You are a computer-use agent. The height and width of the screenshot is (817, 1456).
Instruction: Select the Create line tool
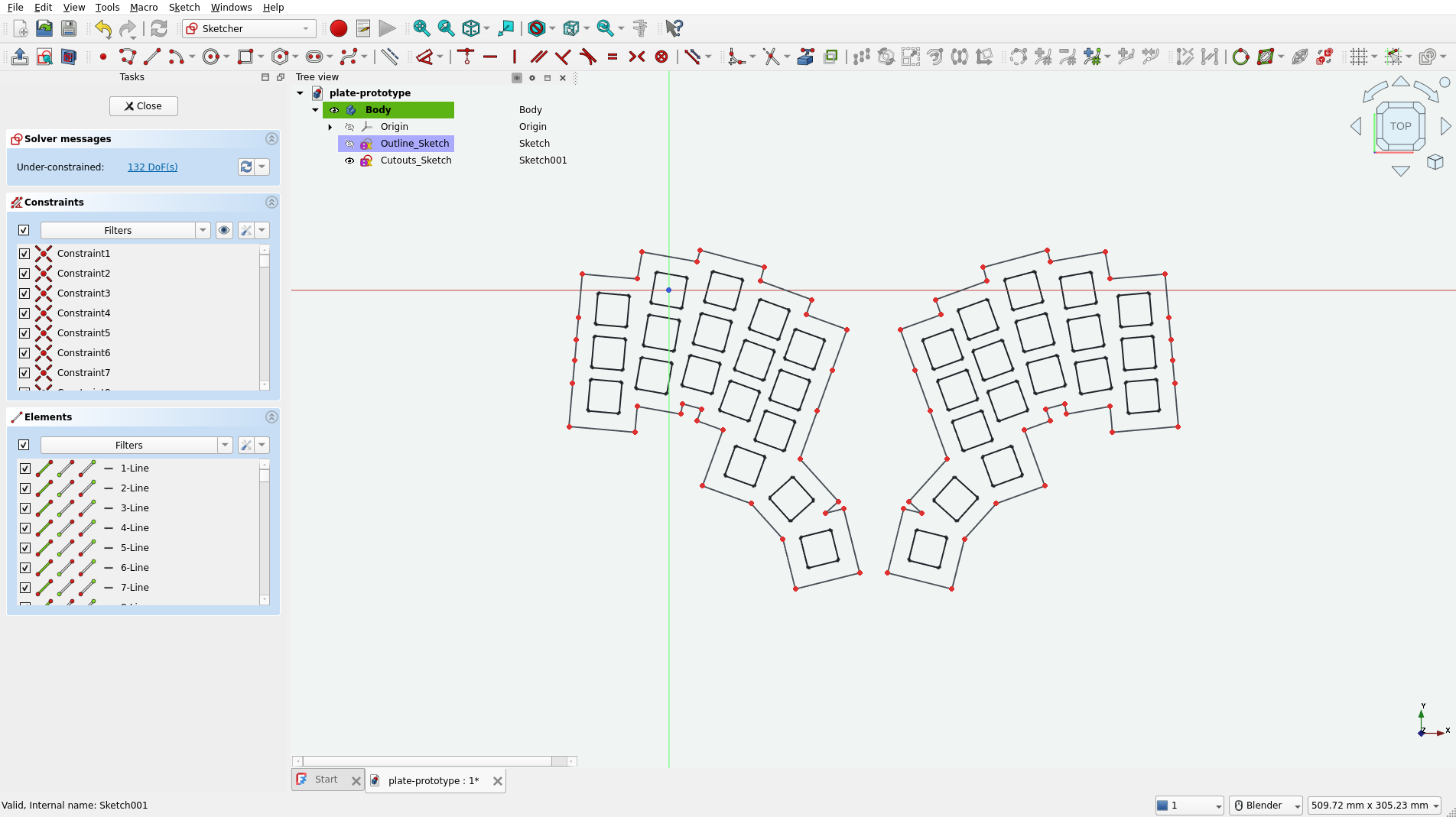click(152, 57)
